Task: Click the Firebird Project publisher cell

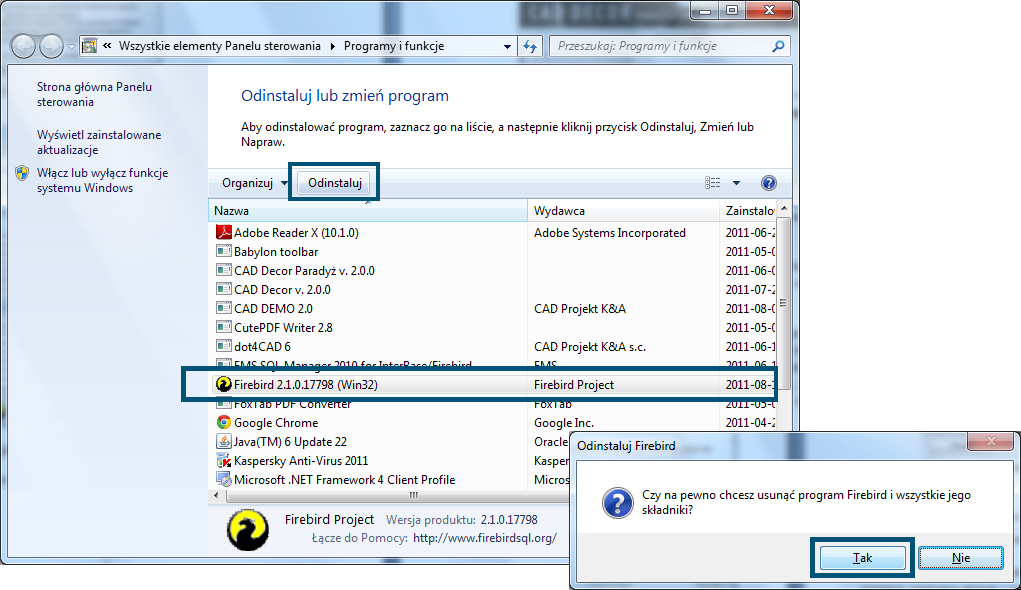Action: [574, 384]
